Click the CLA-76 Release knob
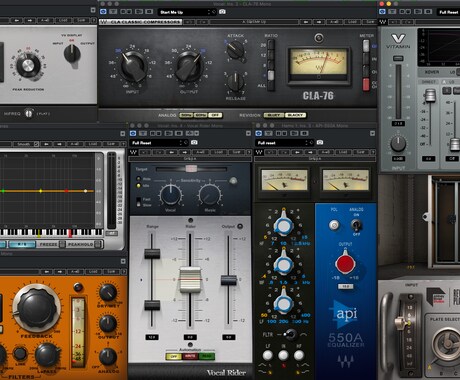The width and height of the screenshot is (460, 380). click(236, 82)
